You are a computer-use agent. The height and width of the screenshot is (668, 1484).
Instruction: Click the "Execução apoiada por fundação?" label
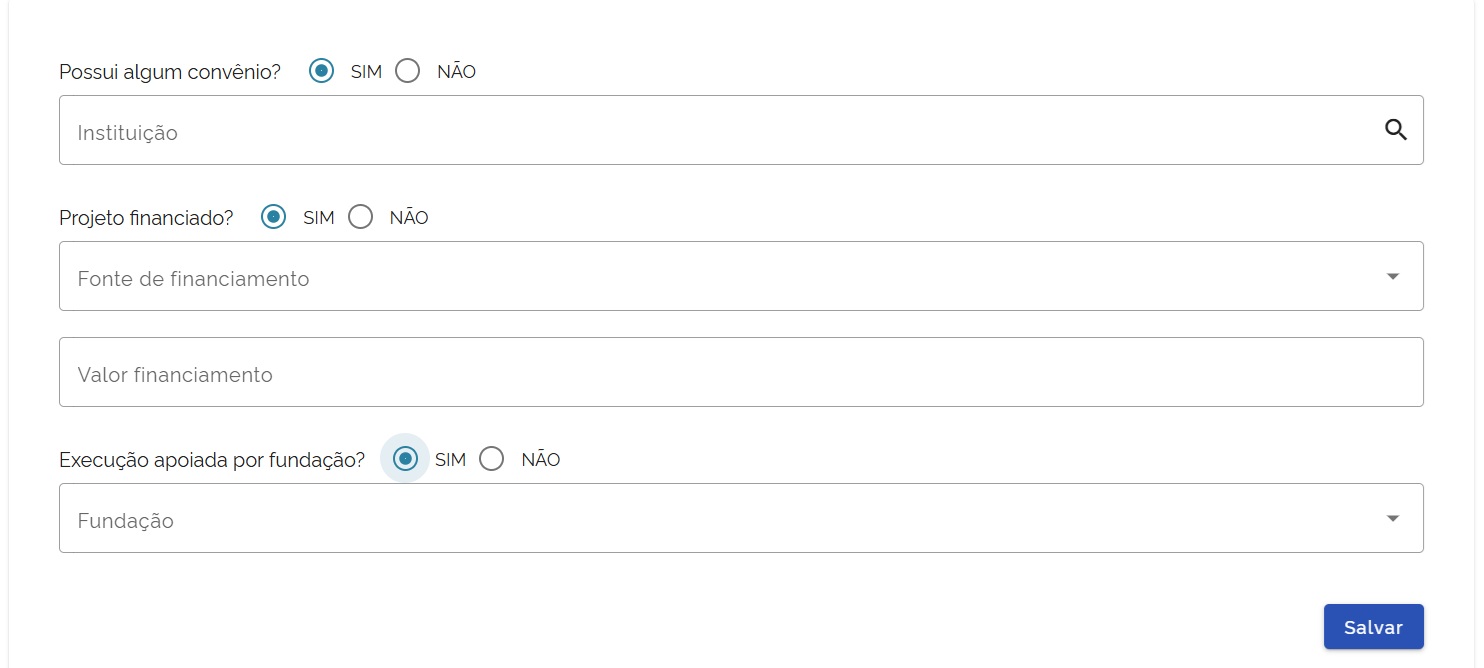tap(212, 460)
